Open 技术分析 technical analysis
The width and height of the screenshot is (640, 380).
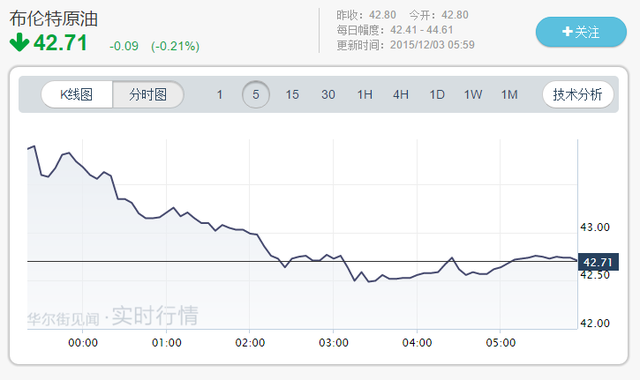[x=578, y=95]
